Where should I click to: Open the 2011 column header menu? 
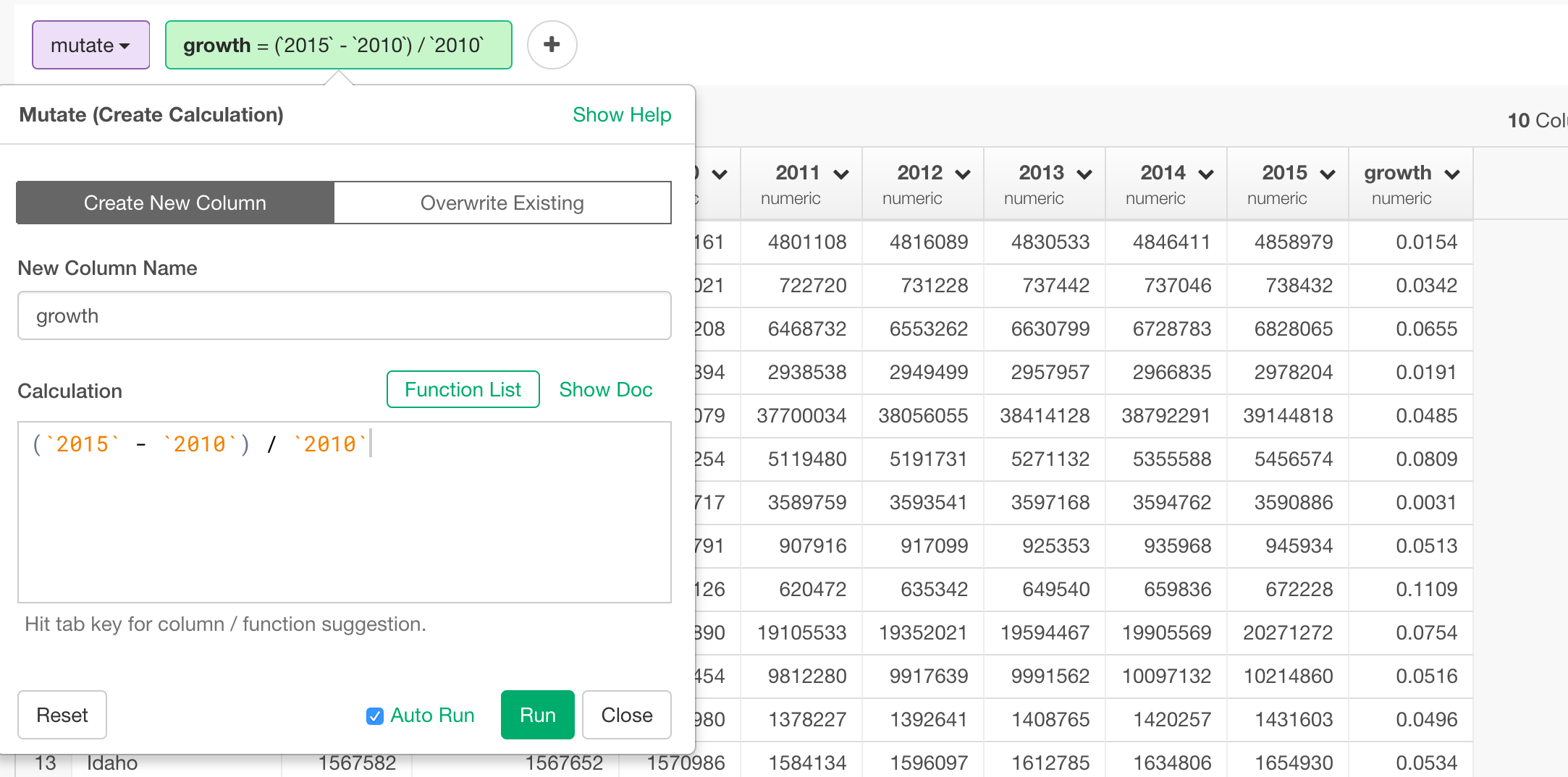point(840,174)
